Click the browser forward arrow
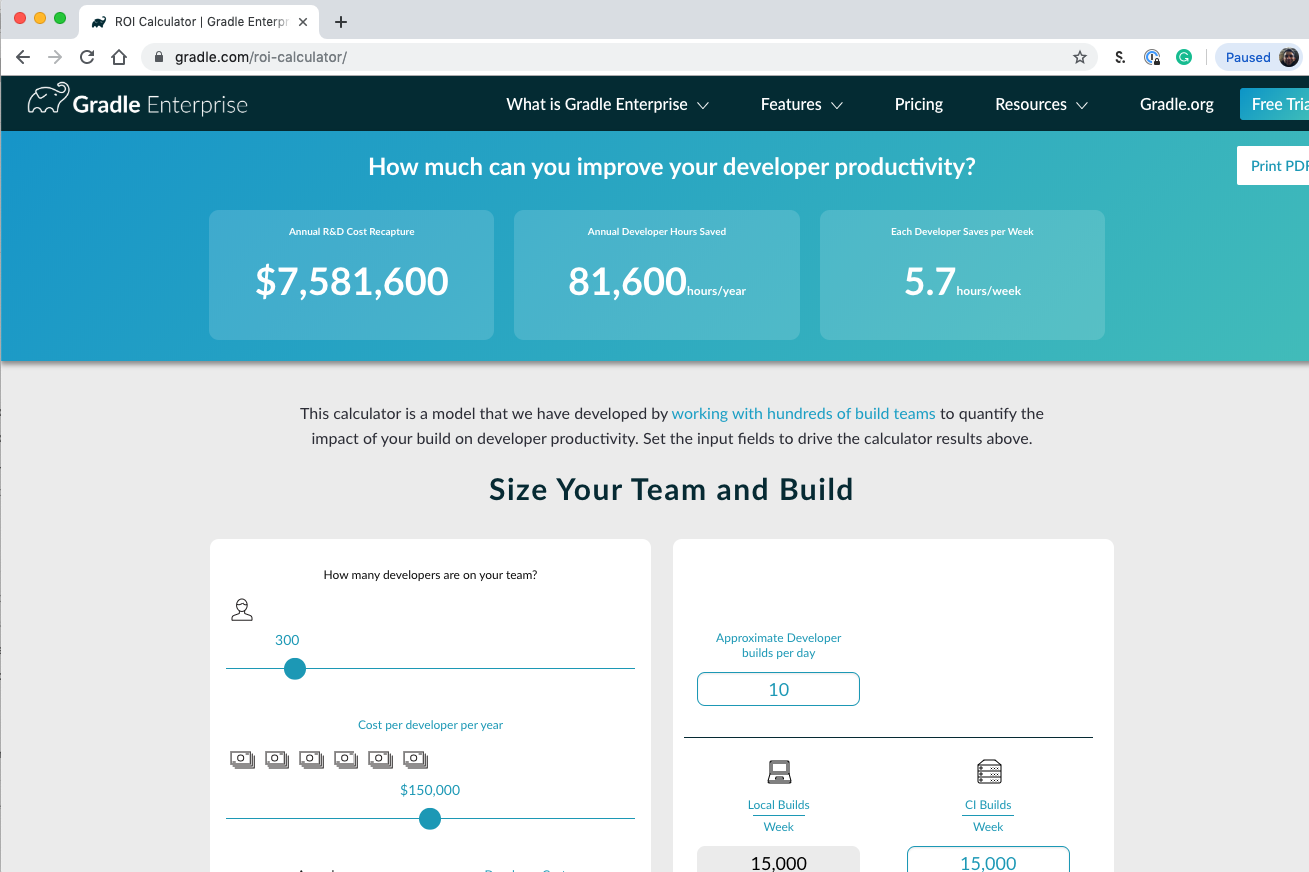 coord(55,58)
